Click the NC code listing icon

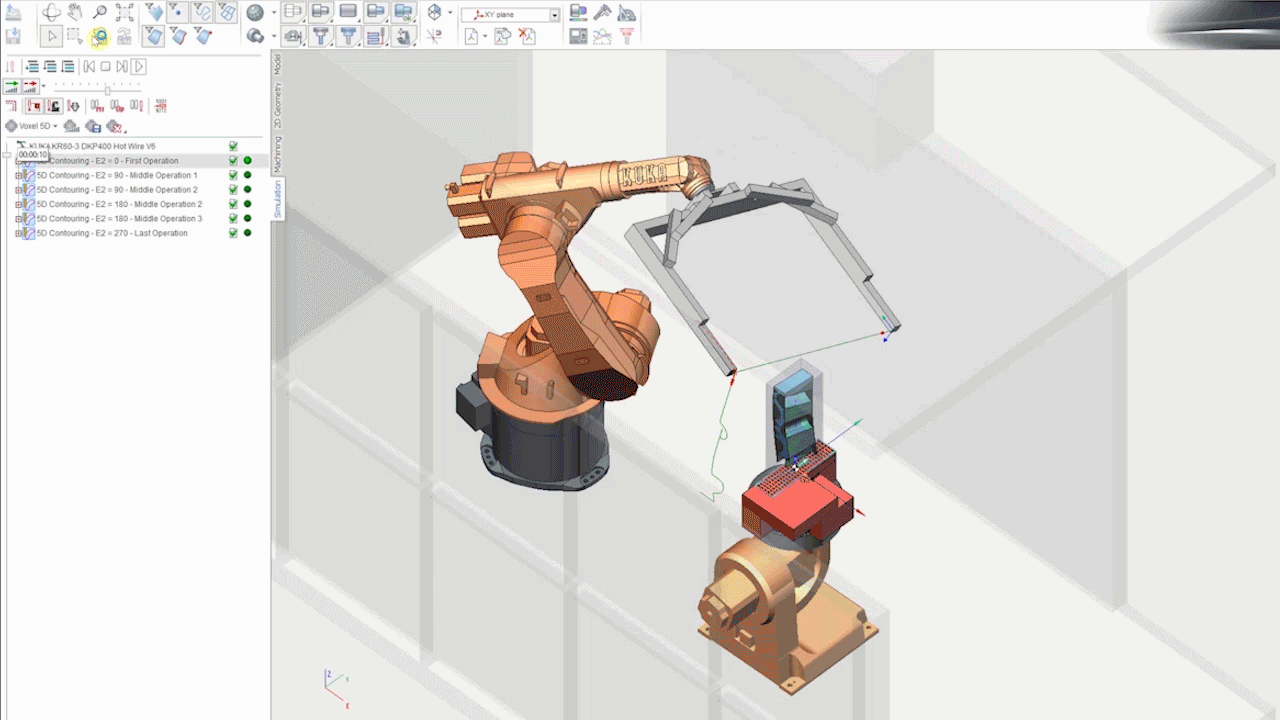point(161,106)
